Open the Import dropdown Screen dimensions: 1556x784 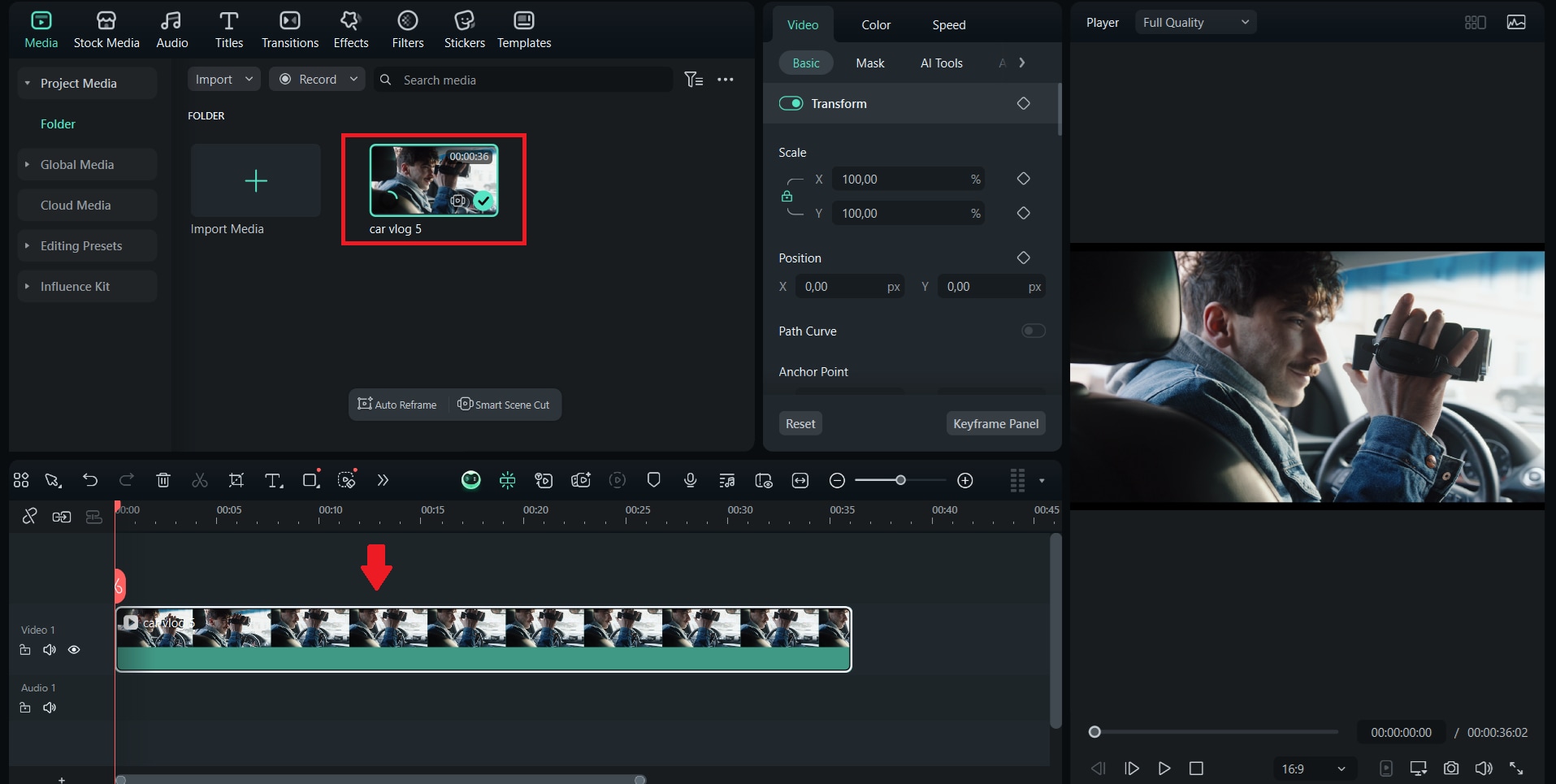pyautogui.click(x=223, y=80)
